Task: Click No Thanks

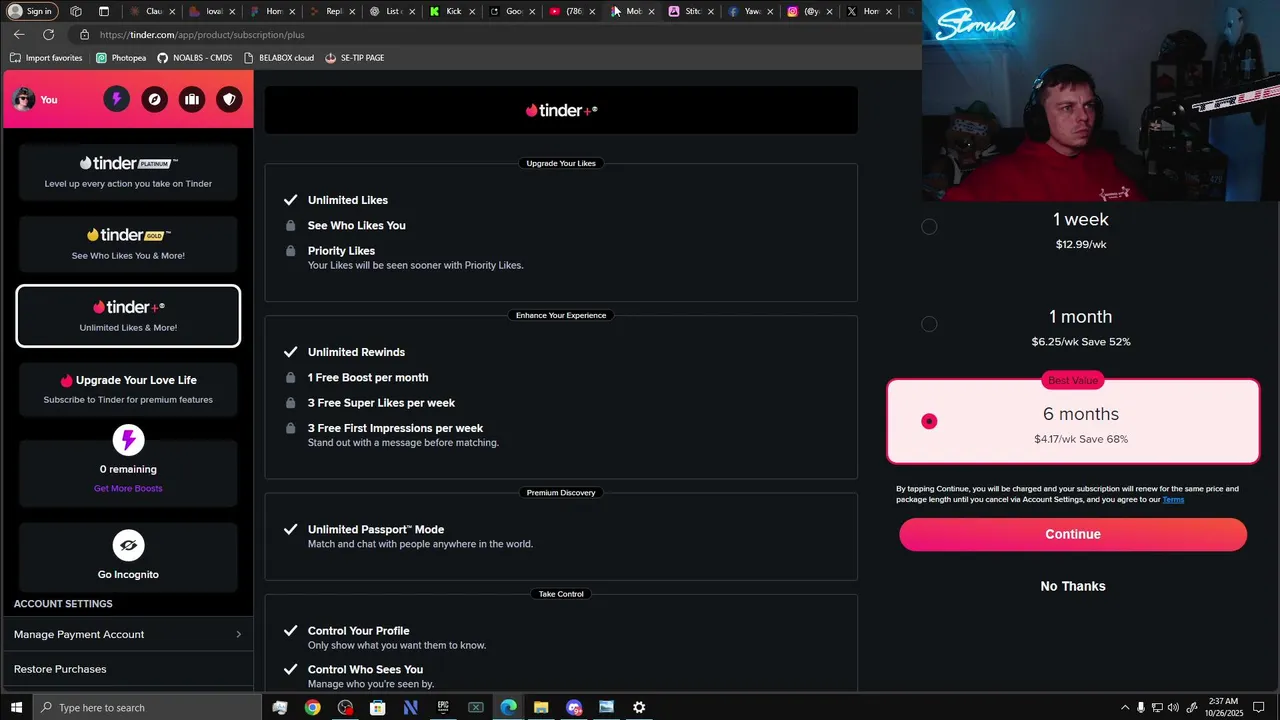Action: click(1073, 586)
